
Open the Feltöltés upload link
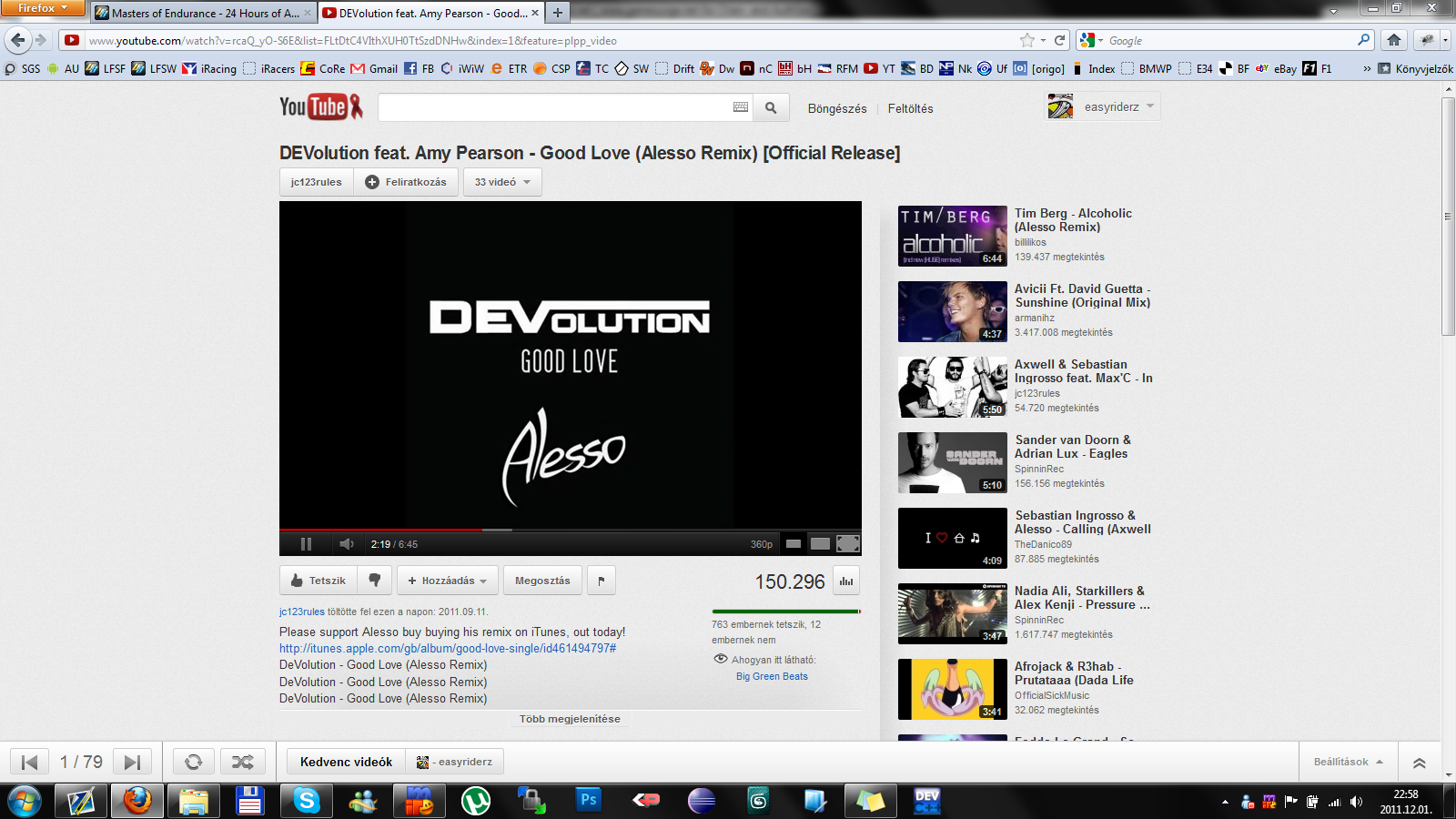pos(910,108)
